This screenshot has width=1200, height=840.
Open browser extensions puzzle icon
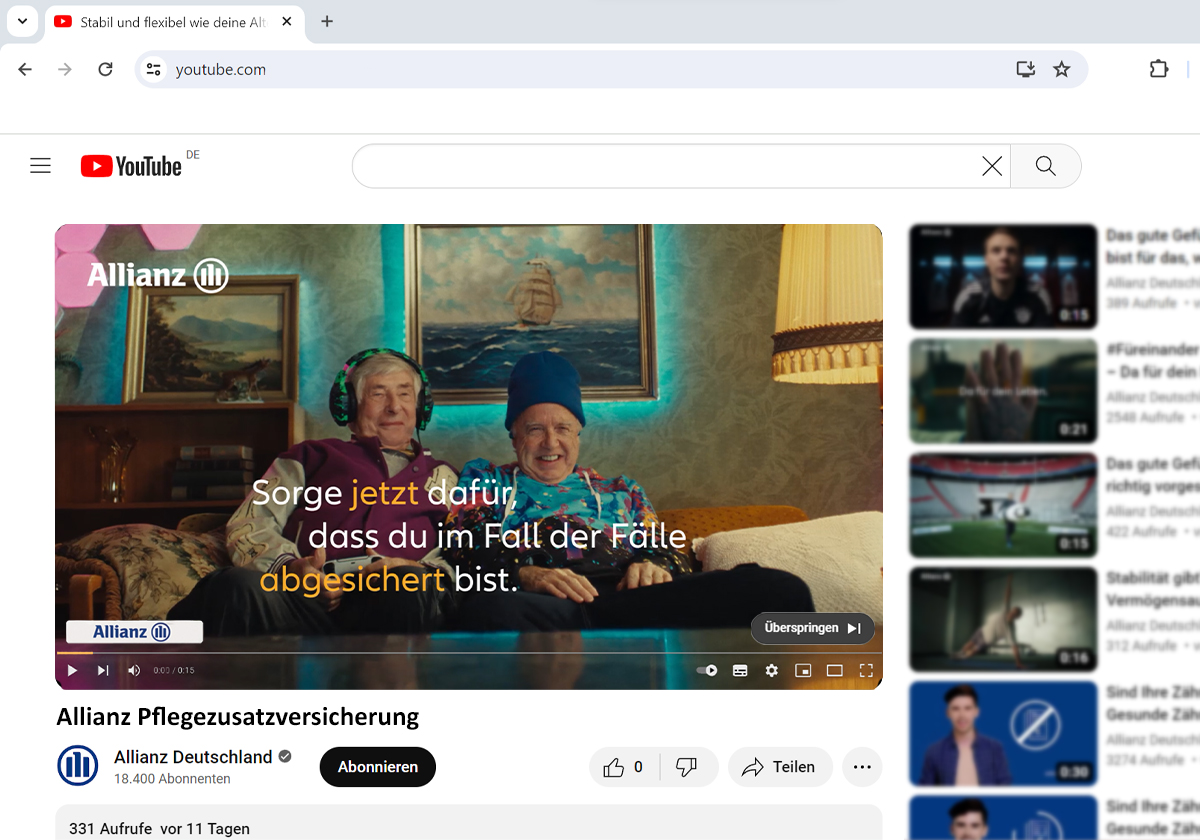pos(1159,69)
